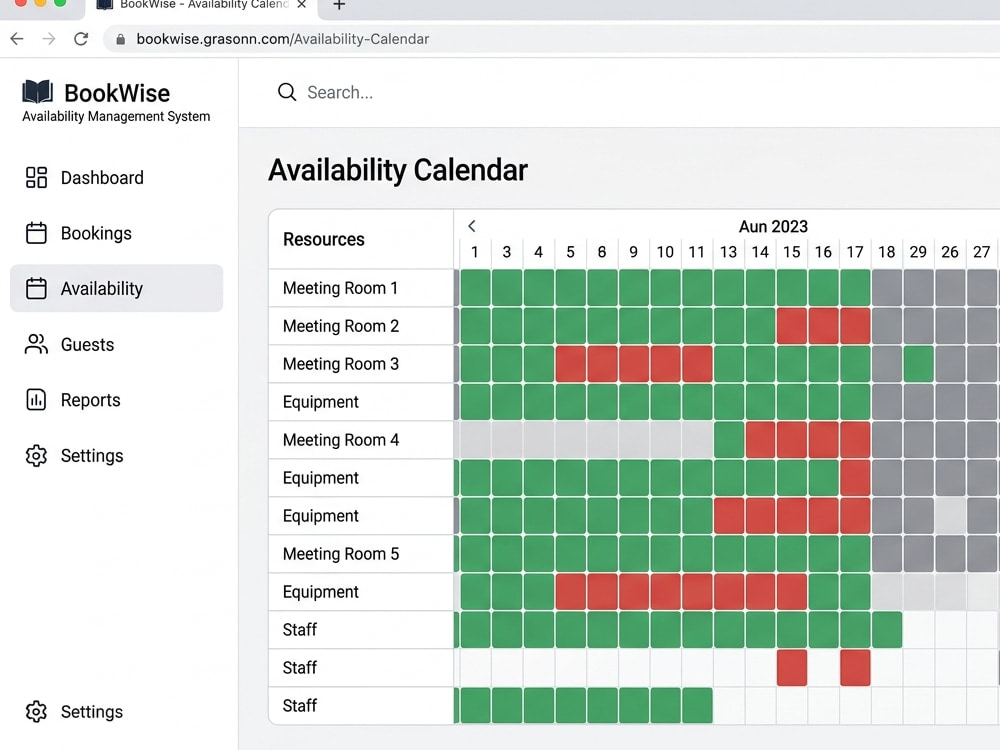Image resolution: width=1000 pixels, height=750 pixels.
Task: Select Meeting Room 3 green cell on day 29
Action: click(x=918, y=364)
